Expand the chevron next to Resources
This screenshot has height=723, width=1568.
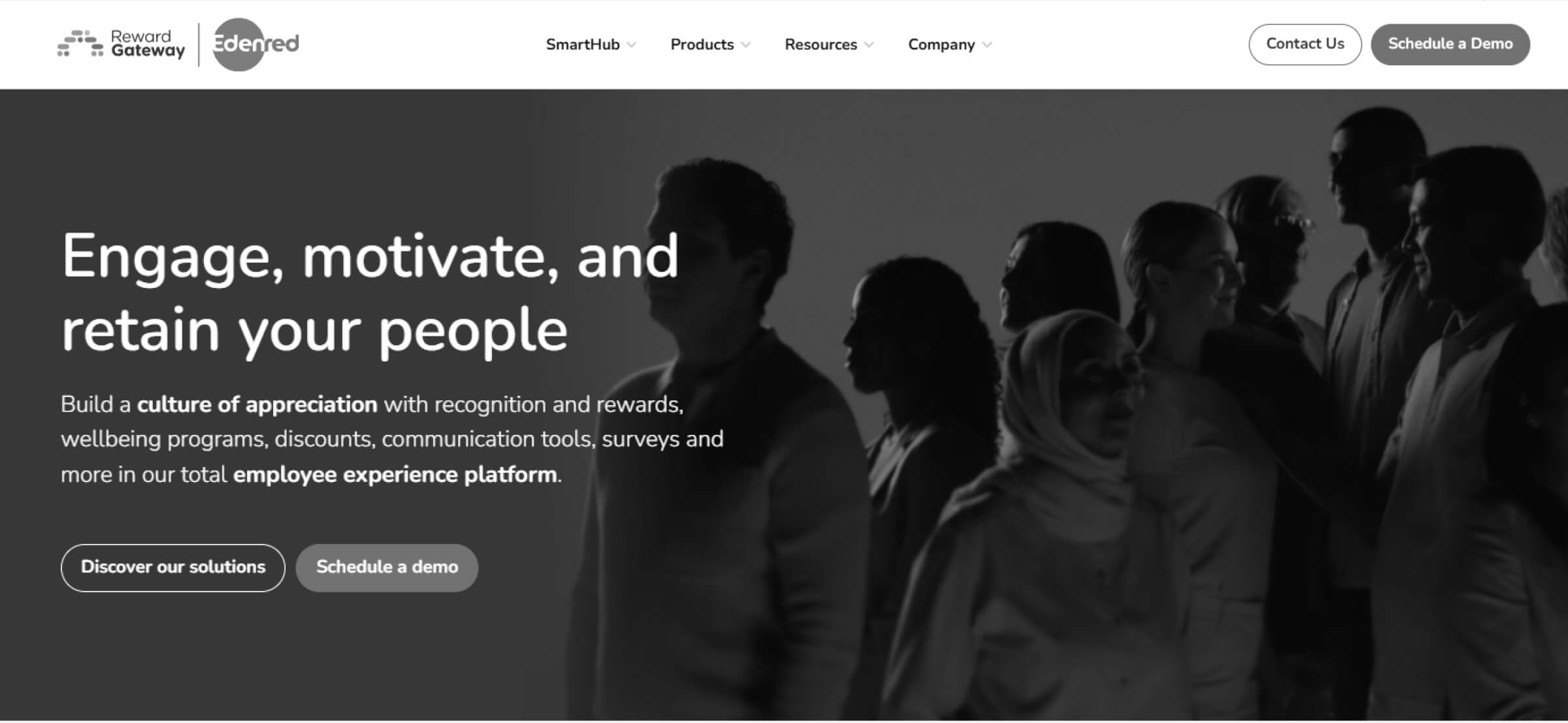(869, 44)
